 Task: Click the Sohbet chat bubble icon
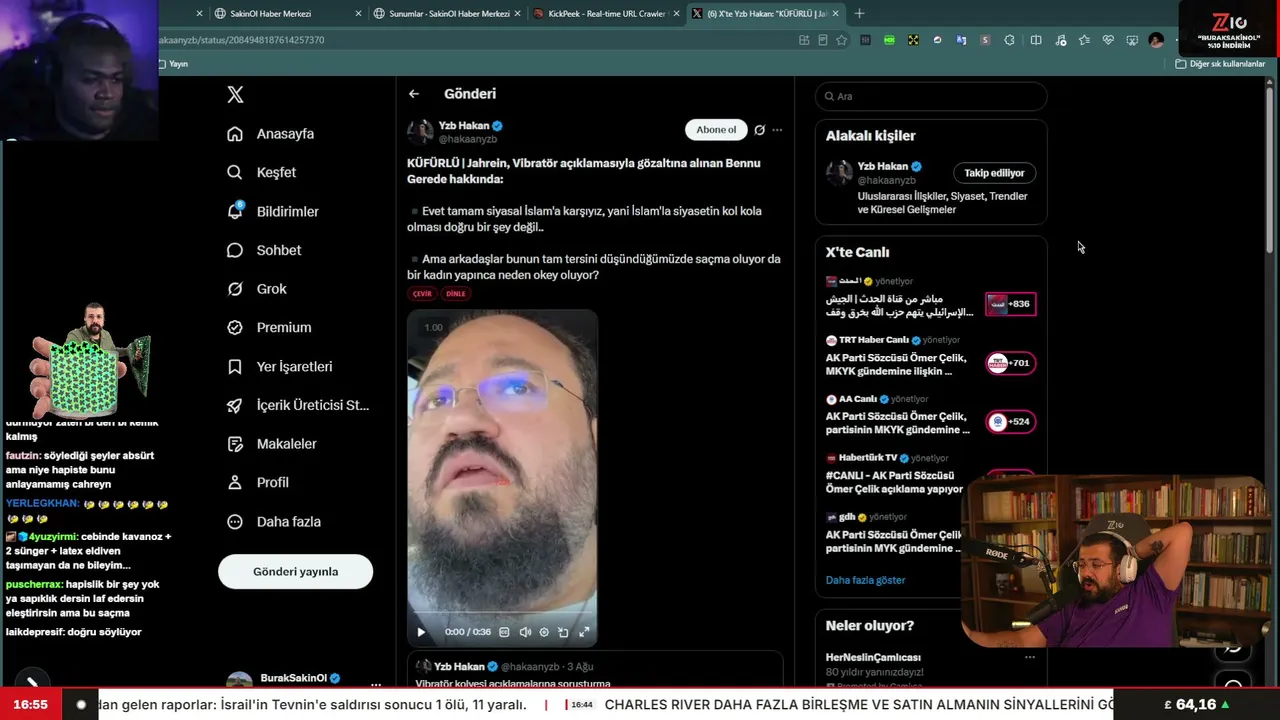(235, 250)
